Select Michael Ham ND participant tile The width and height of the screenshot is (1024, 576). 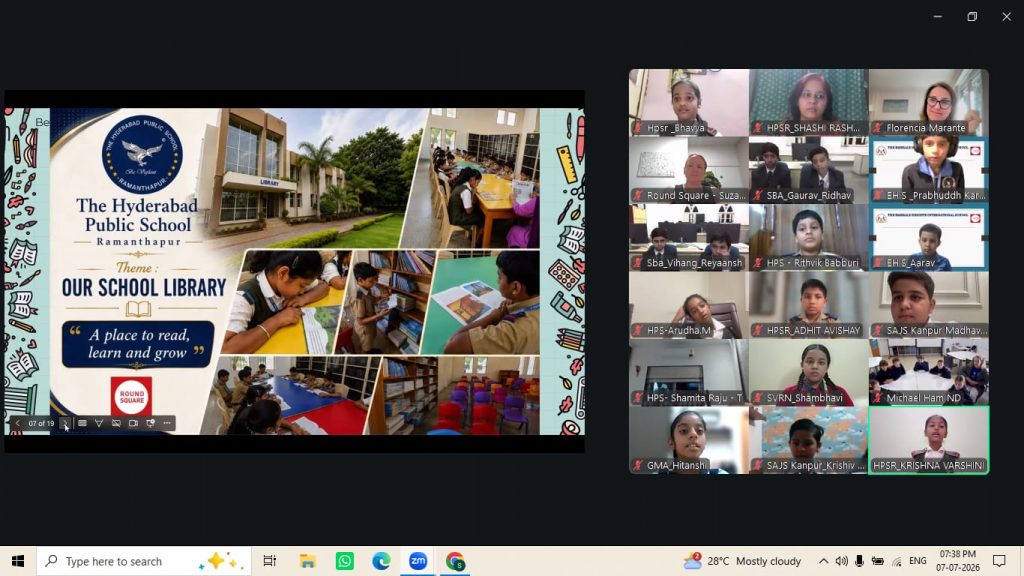point(928,372)
